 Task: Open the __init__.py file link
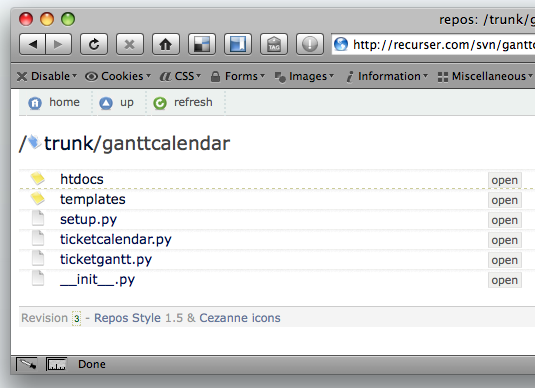[97, 280]
